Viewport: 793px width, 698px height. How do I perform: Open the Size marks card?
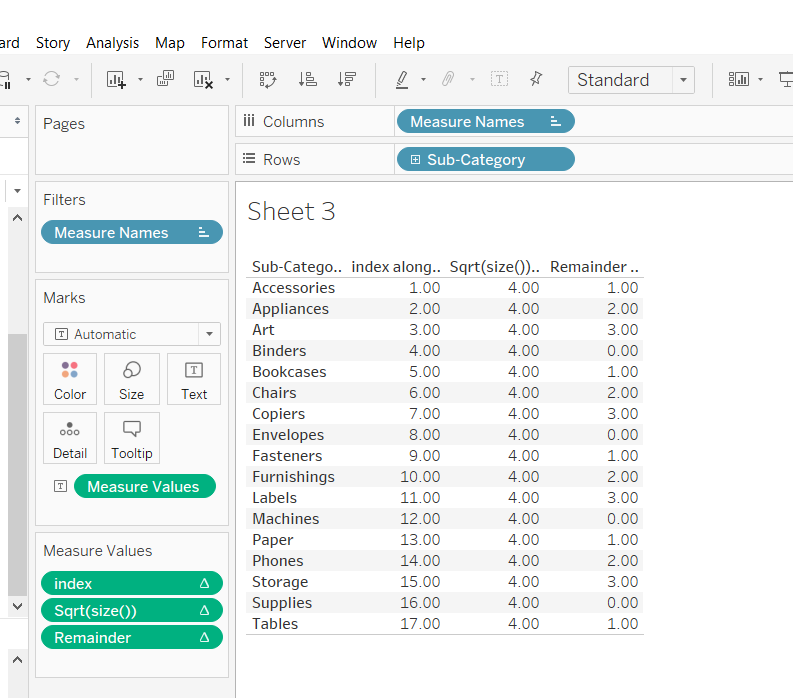132,380
